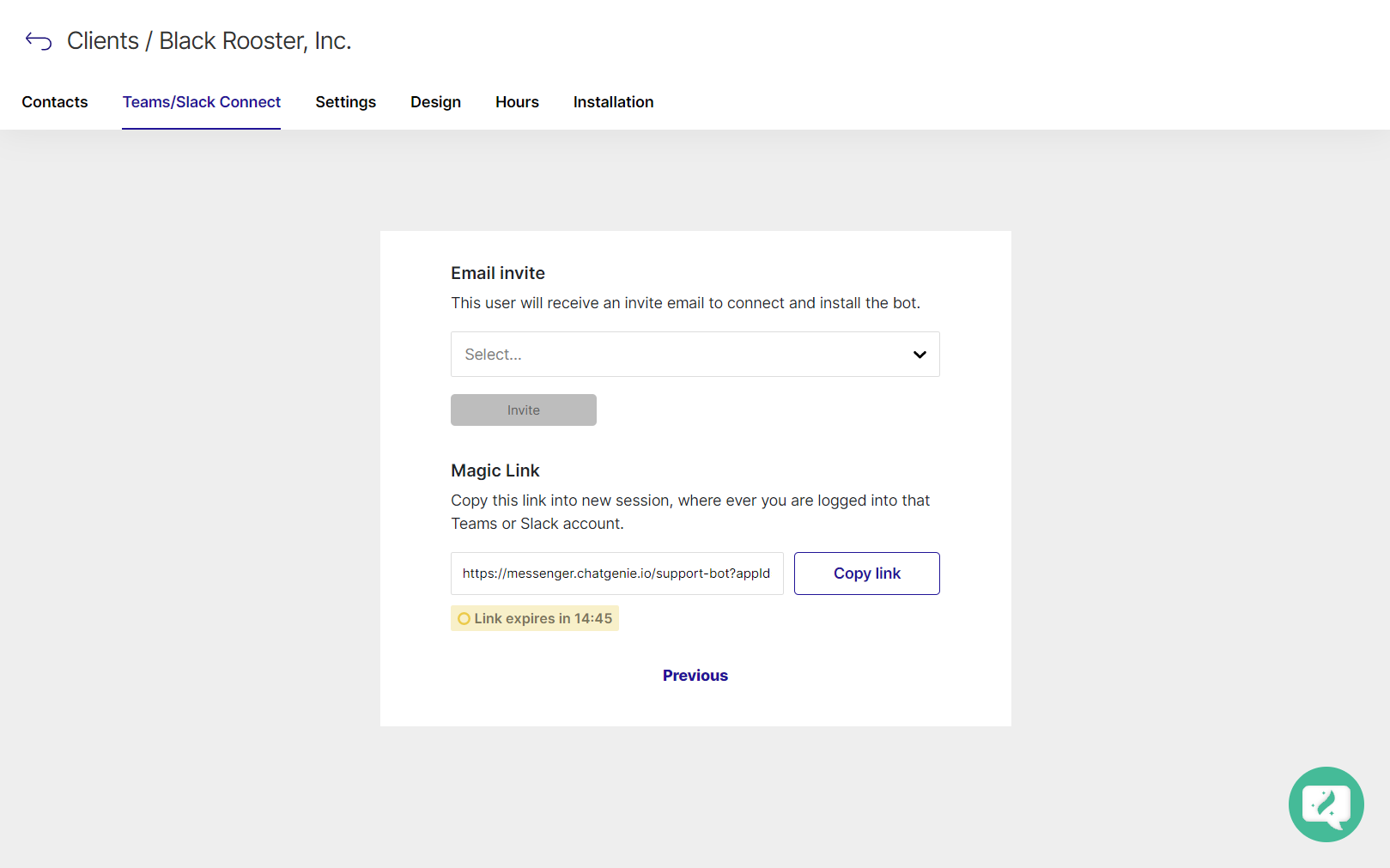Switch to Installation tab
Viewport: 1390px width, 868px height.
614,102
